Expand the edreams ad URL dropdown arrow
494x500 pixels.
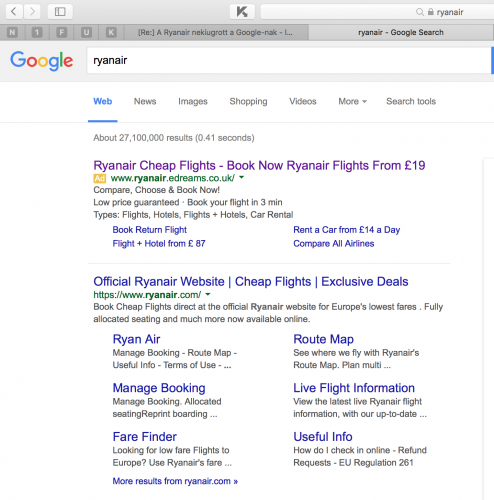pyautogui.click(x=242, y=178)
